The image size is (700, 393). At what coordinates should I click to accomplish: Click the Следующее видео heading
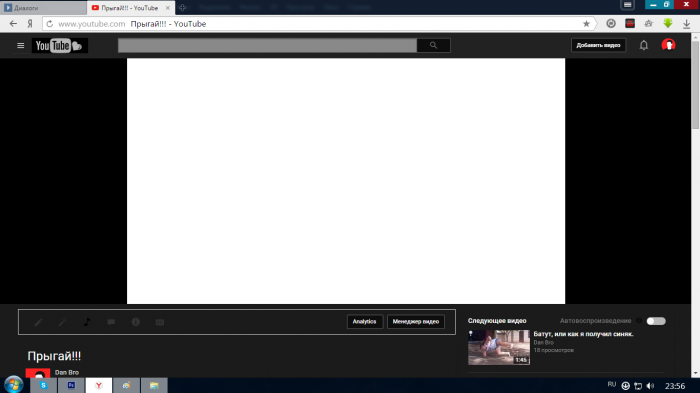pos(497,321)
